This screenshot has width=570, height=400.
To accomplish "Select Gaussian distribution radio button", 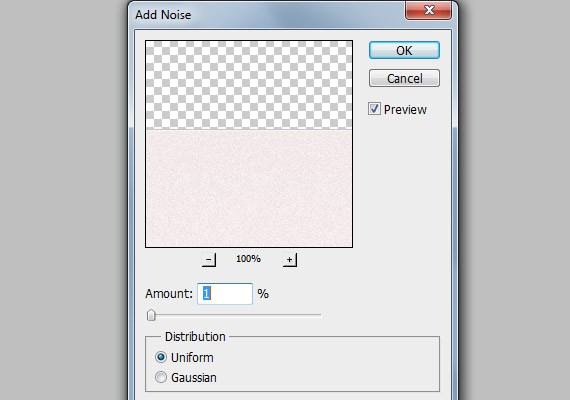I will point(161,377).
